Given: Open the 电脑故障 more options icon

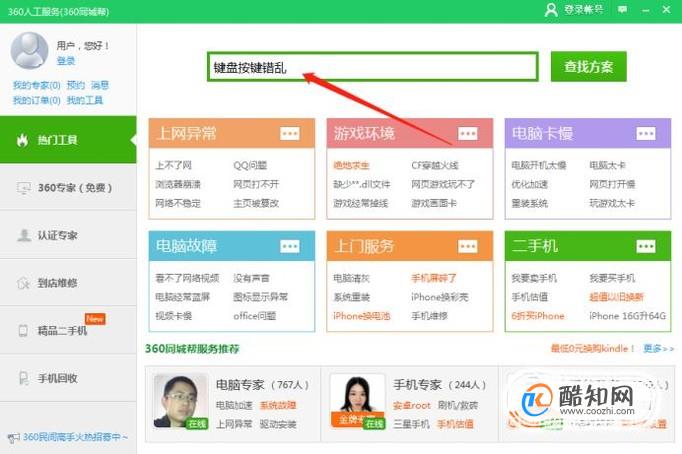Looking at the screenshot, I should 290,246.
